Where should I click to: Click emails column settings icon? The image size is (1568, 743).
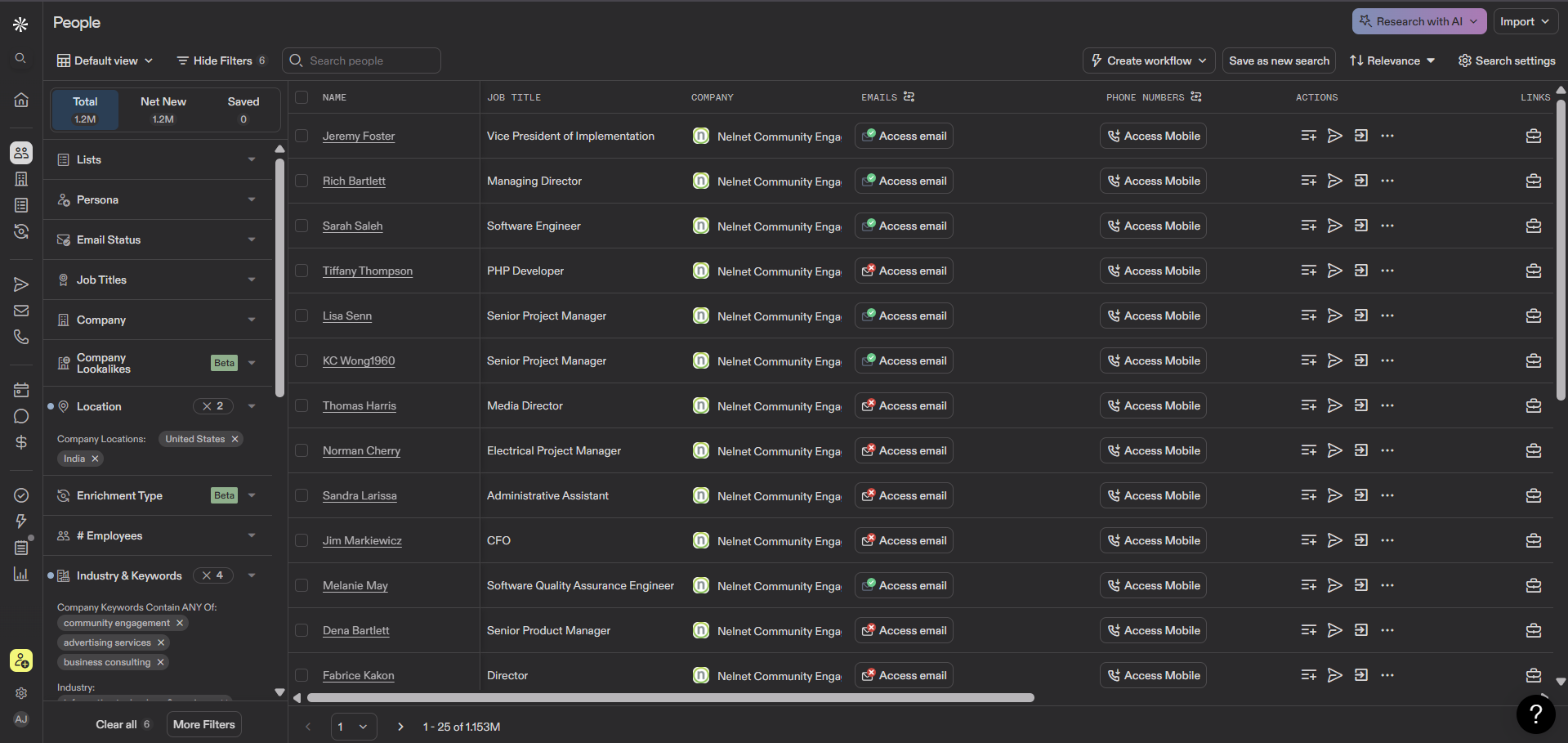click(x=909, y=96)
